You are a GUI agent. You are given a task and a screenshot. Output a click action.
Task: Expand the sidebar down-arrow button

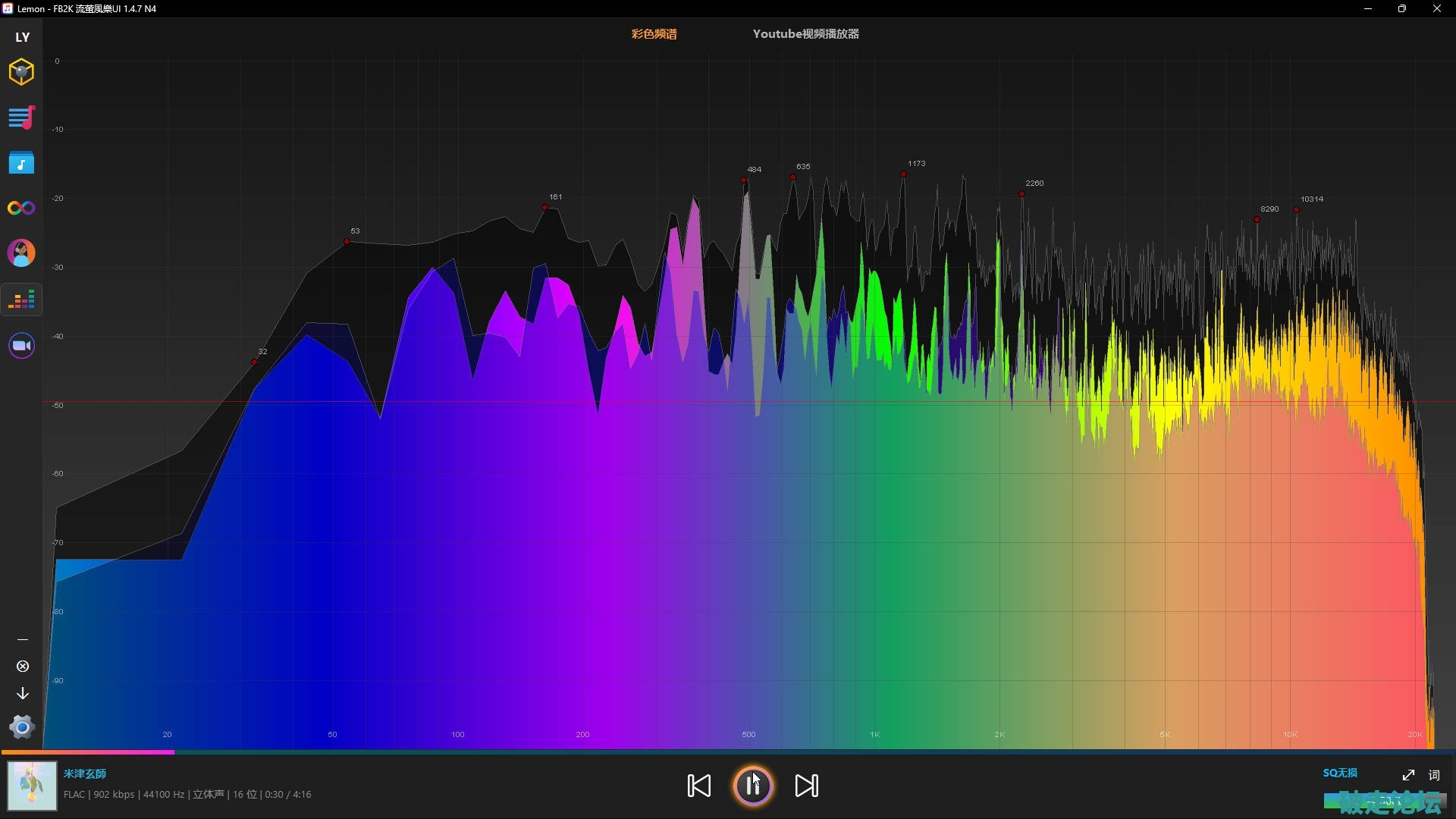tap(23, 693)
